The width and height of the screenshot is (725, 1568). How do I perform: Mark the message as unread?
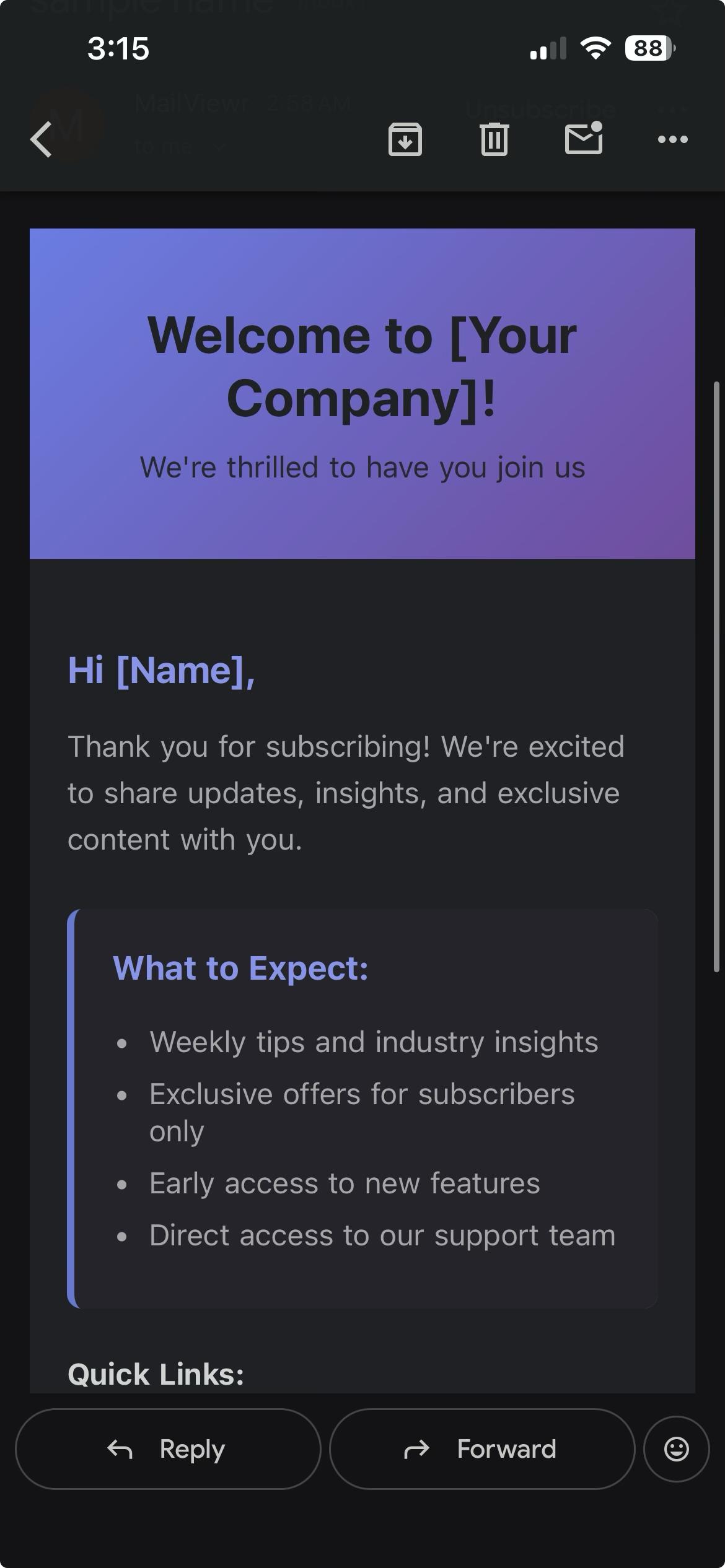[583, 139]
